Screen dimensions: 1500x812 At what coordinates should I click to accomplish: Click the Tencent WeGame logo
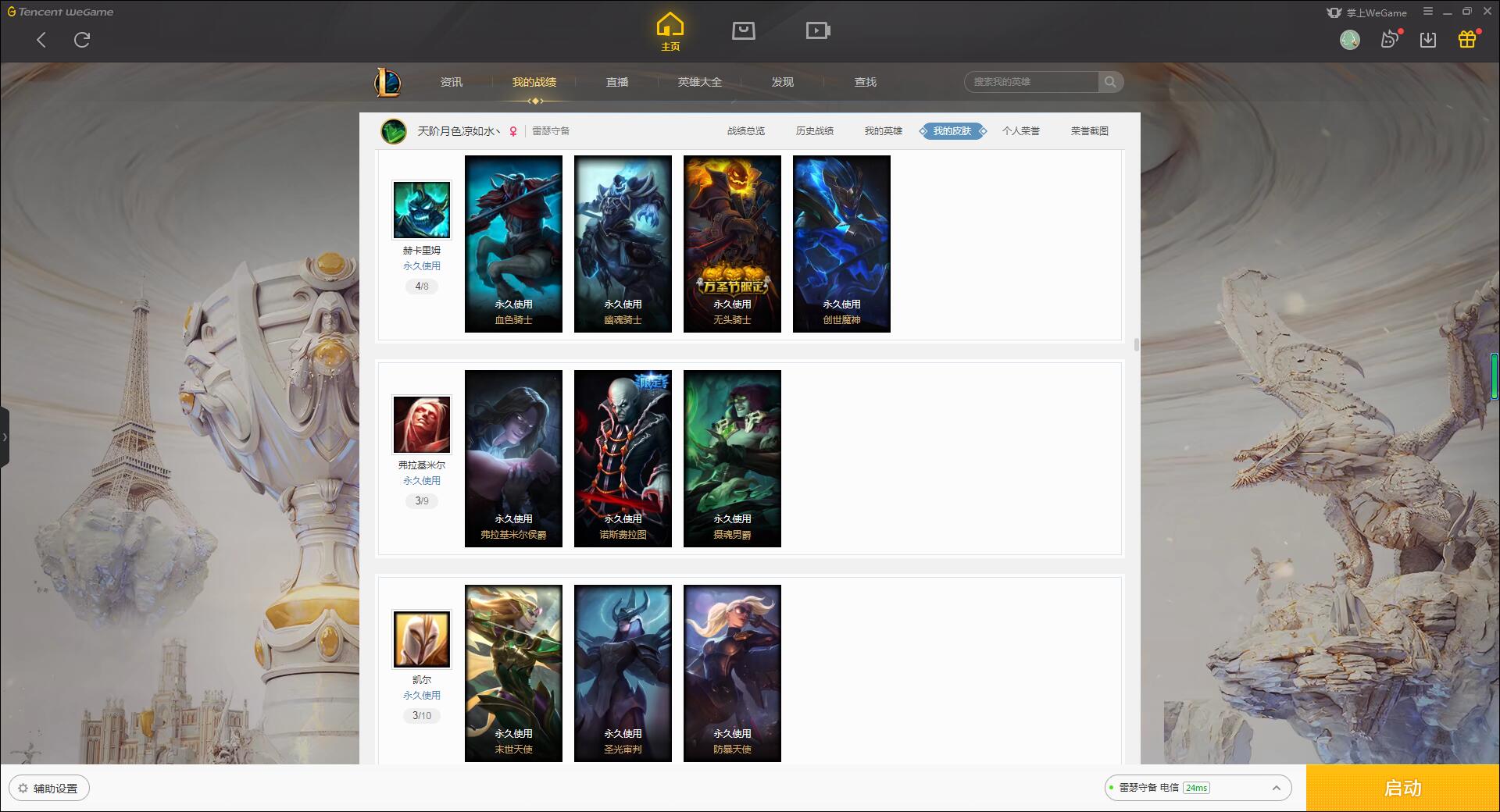click(x=60, y=12)
